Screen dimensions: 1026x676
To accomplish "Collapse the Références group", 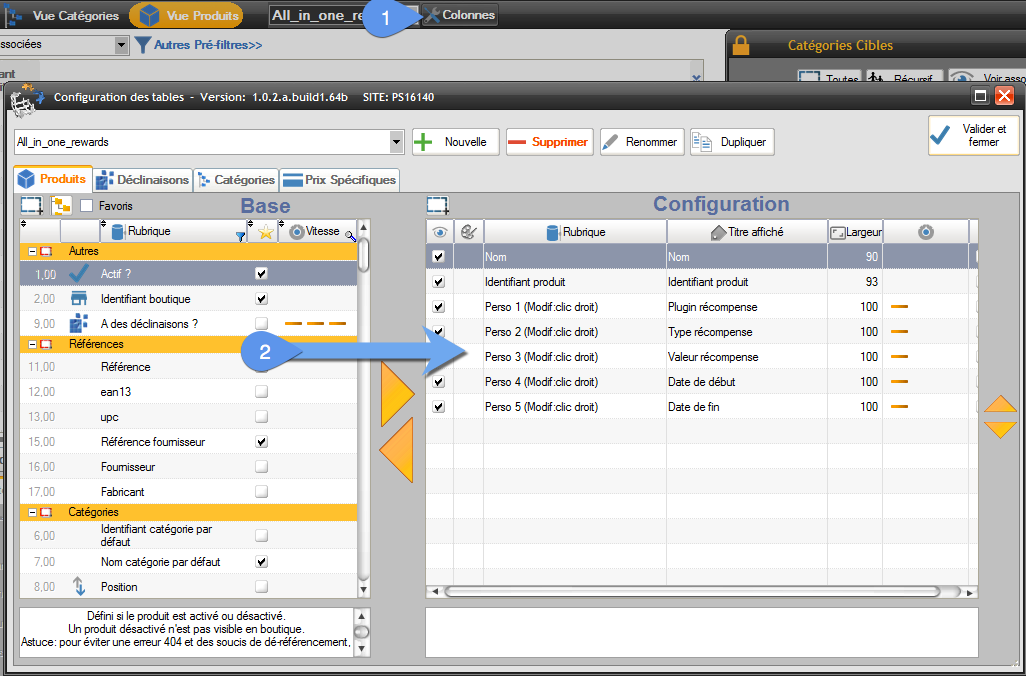I will click(x=32, y=344).
